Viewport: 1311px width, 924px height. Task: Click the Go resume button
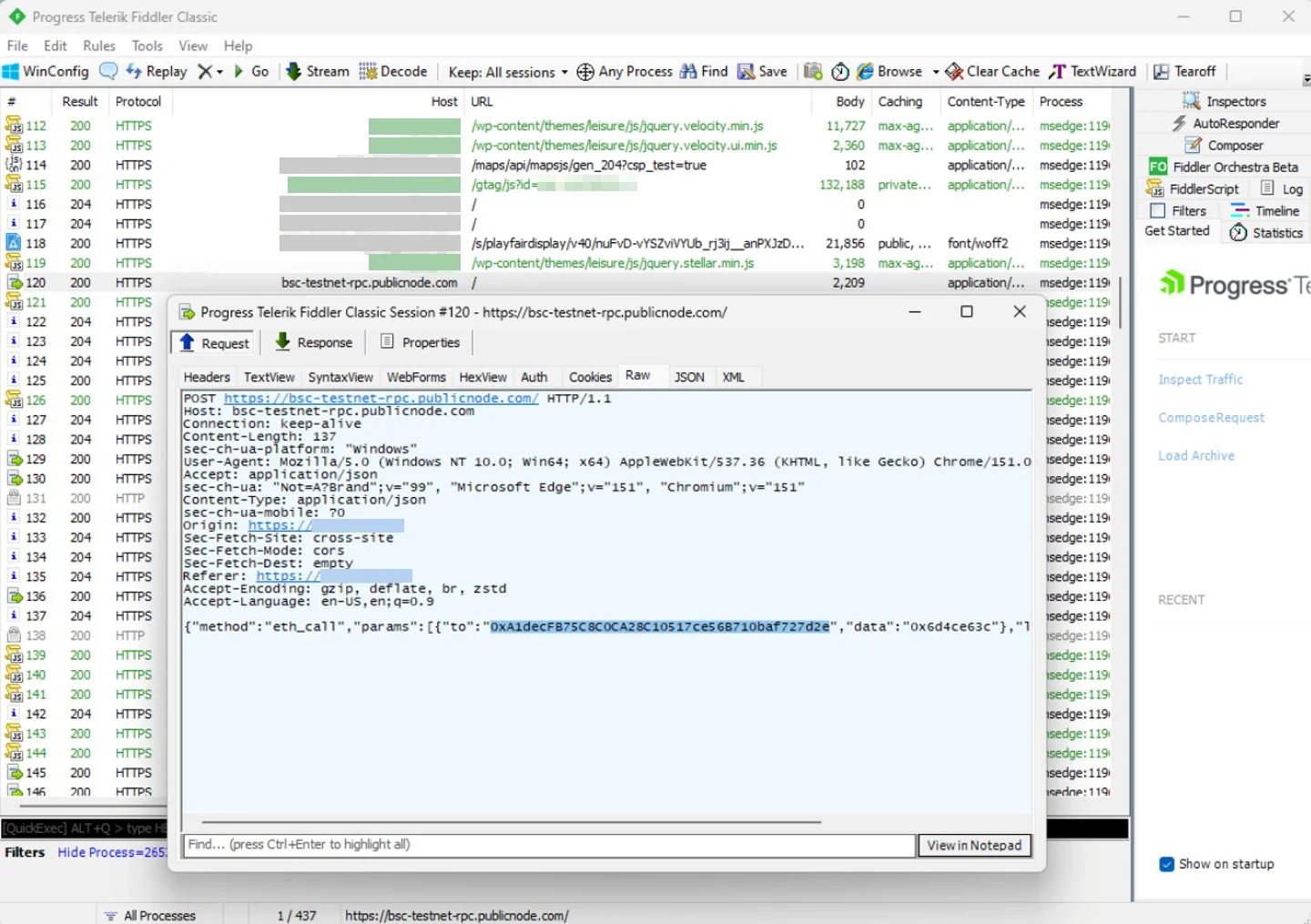tap(251, 71)
